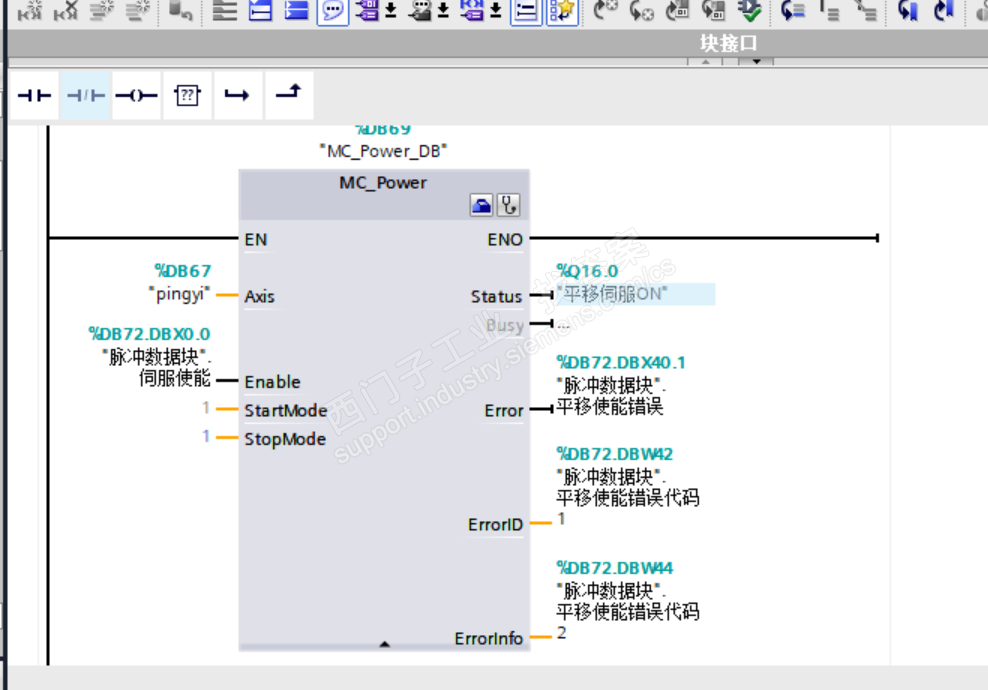Click the Enable input pin label

(272, 382)
